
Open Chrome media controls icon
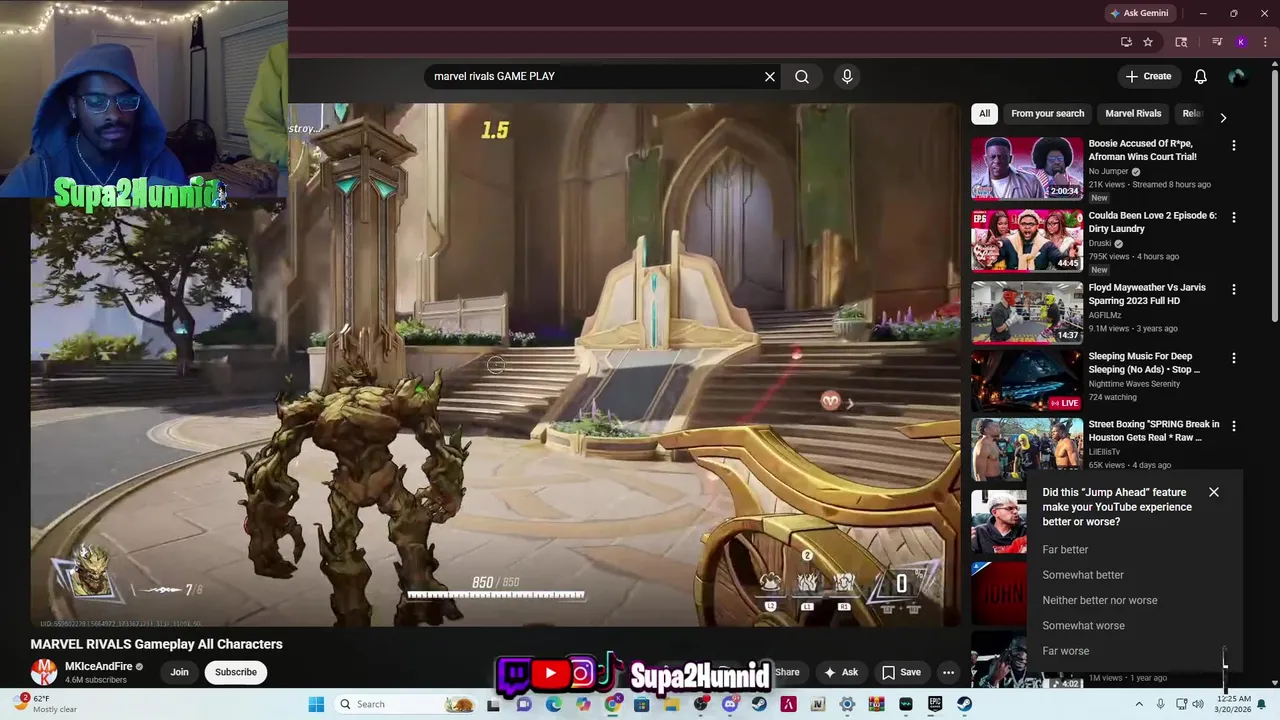pos(1217,42)
